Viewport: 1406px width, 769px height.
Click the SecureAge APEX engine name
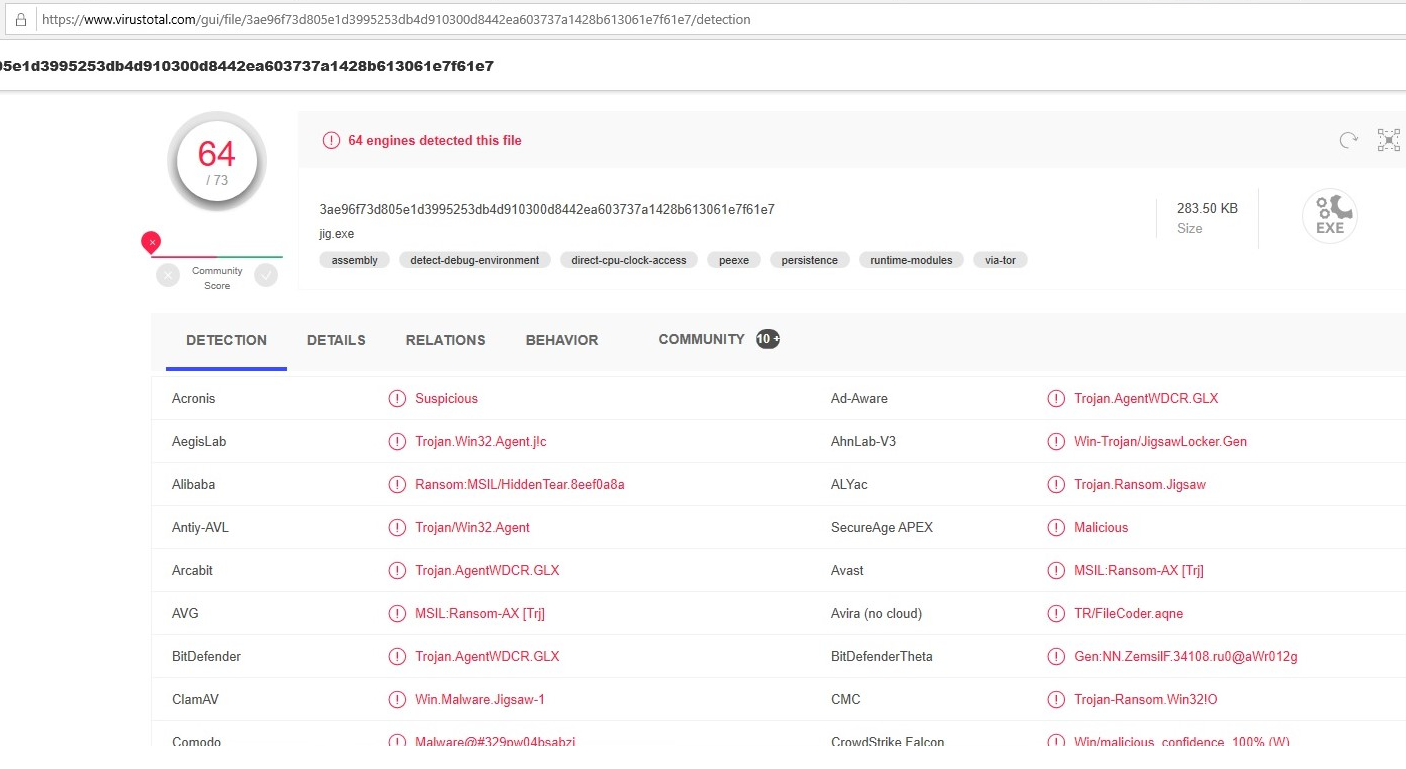click(882, 528)
